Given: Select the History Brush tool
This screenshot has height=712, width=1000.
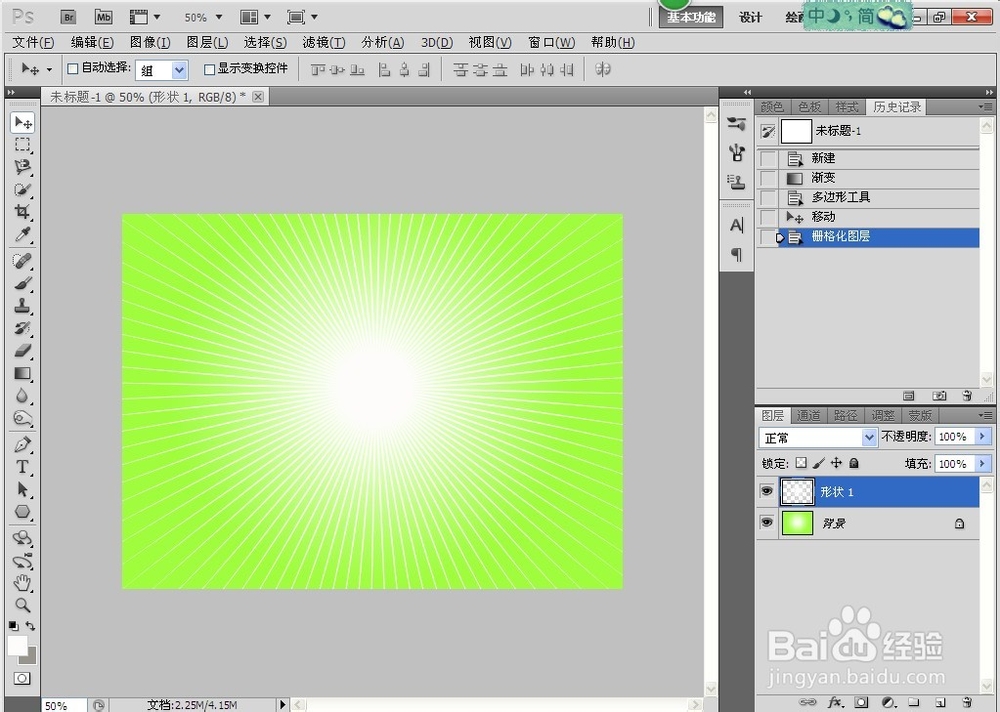Looking at the screenshot, I should tap(23, 329).
